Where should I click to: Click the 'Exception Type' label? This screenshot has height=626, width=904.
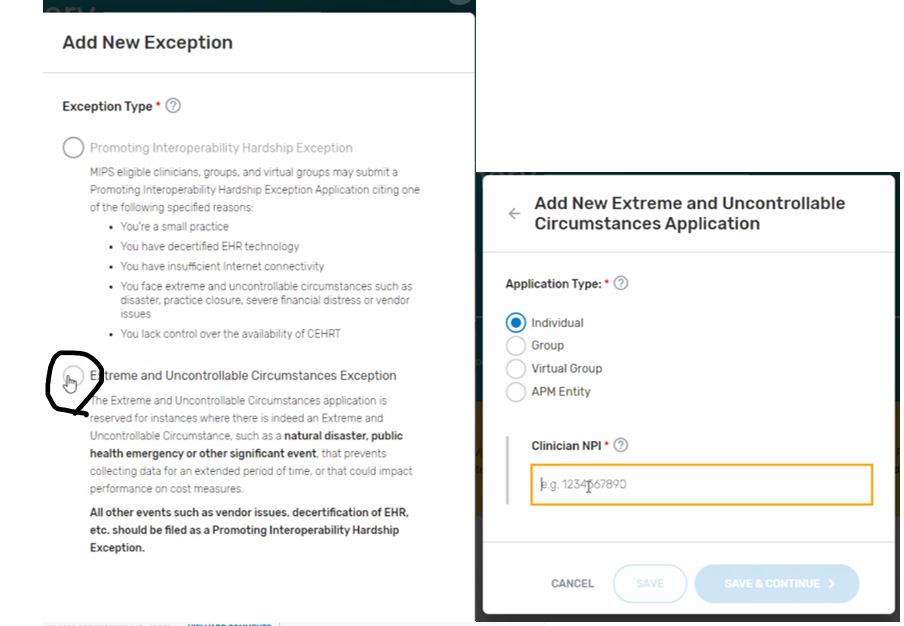(107, 107)
